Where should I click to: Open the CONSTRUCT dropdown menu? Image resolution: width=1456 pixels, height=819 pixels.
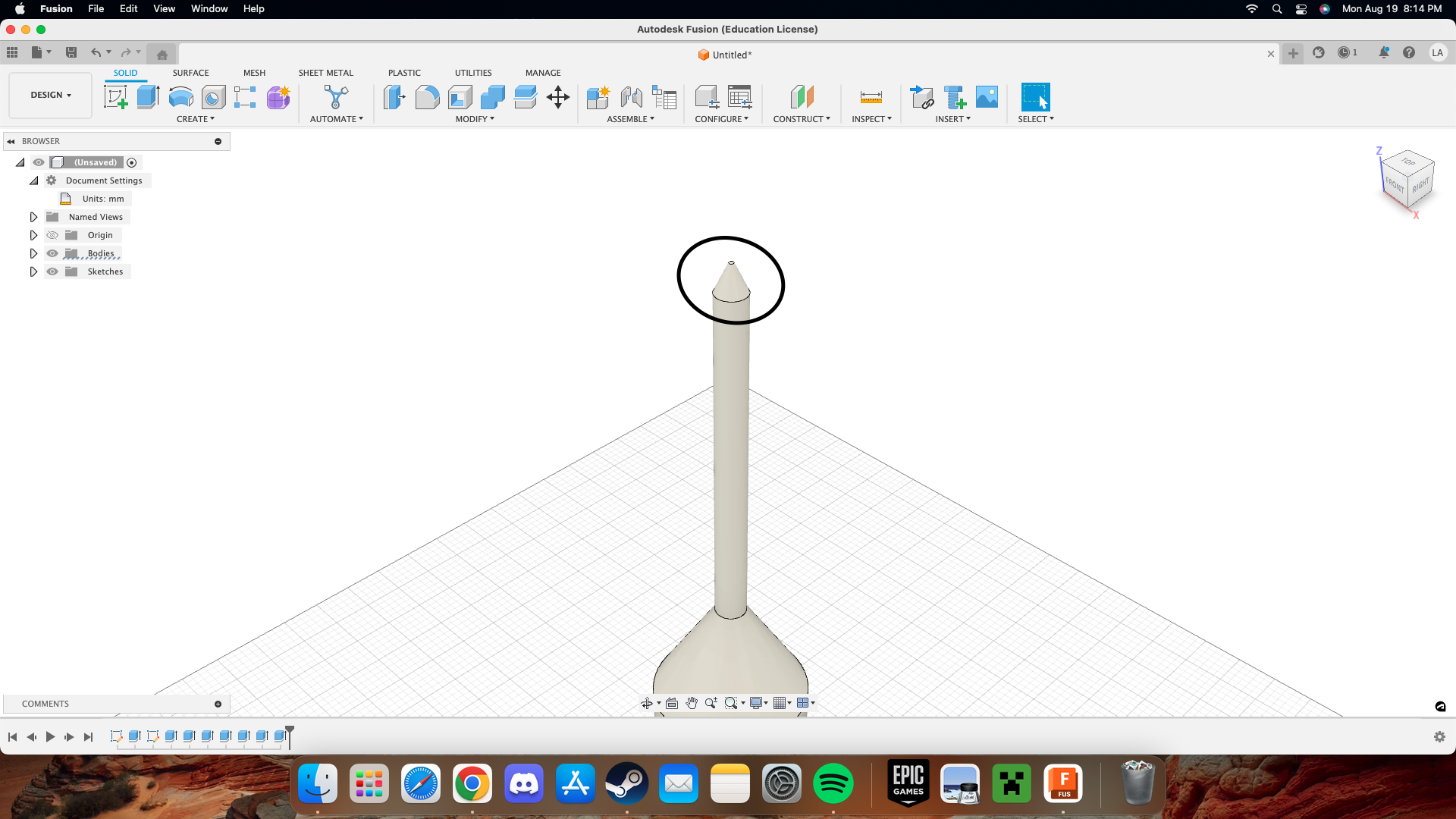click(802, 119)
